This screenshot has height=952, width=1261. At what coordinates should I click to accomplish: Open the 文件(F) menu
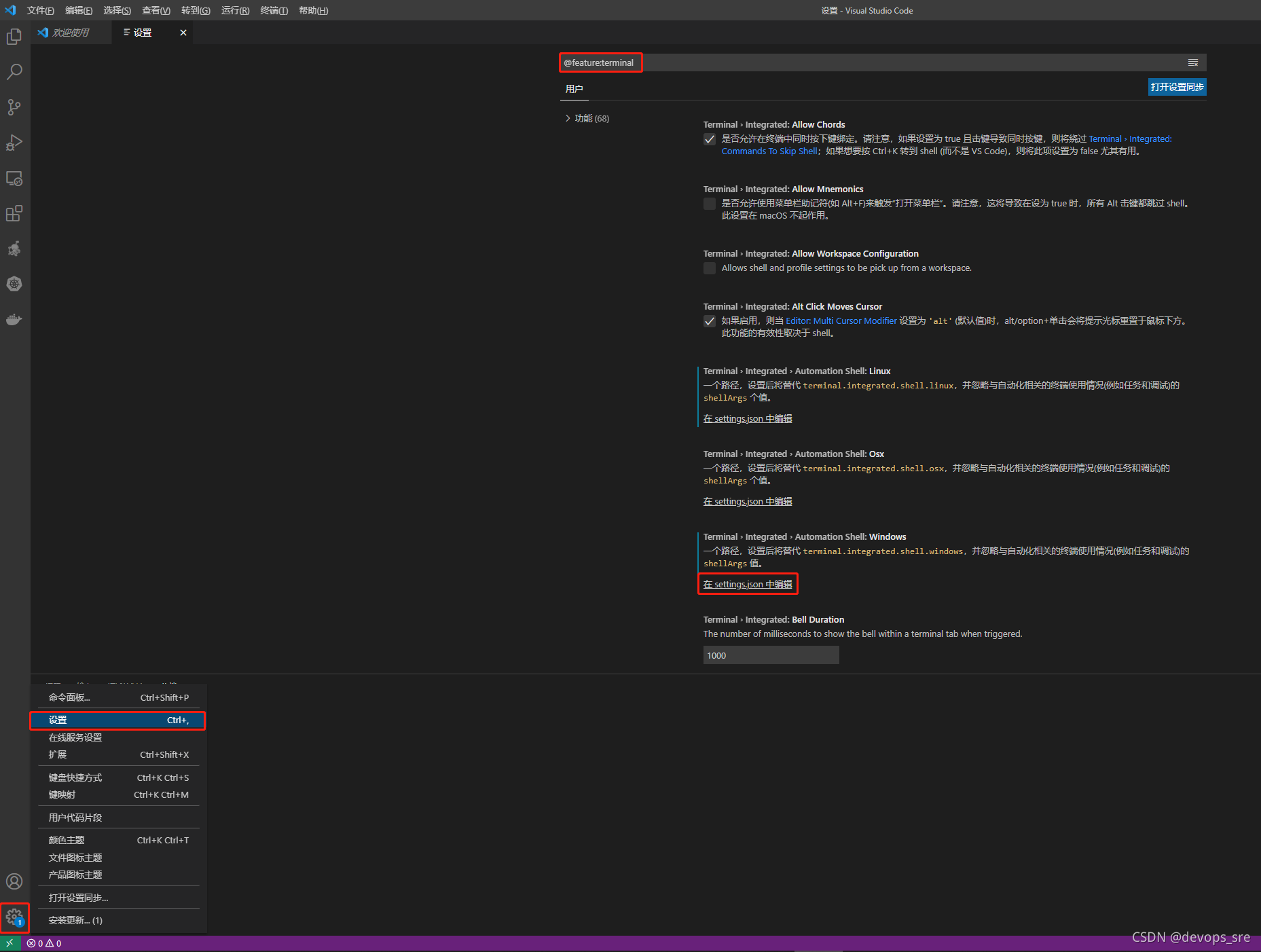[x=41, y=10]
